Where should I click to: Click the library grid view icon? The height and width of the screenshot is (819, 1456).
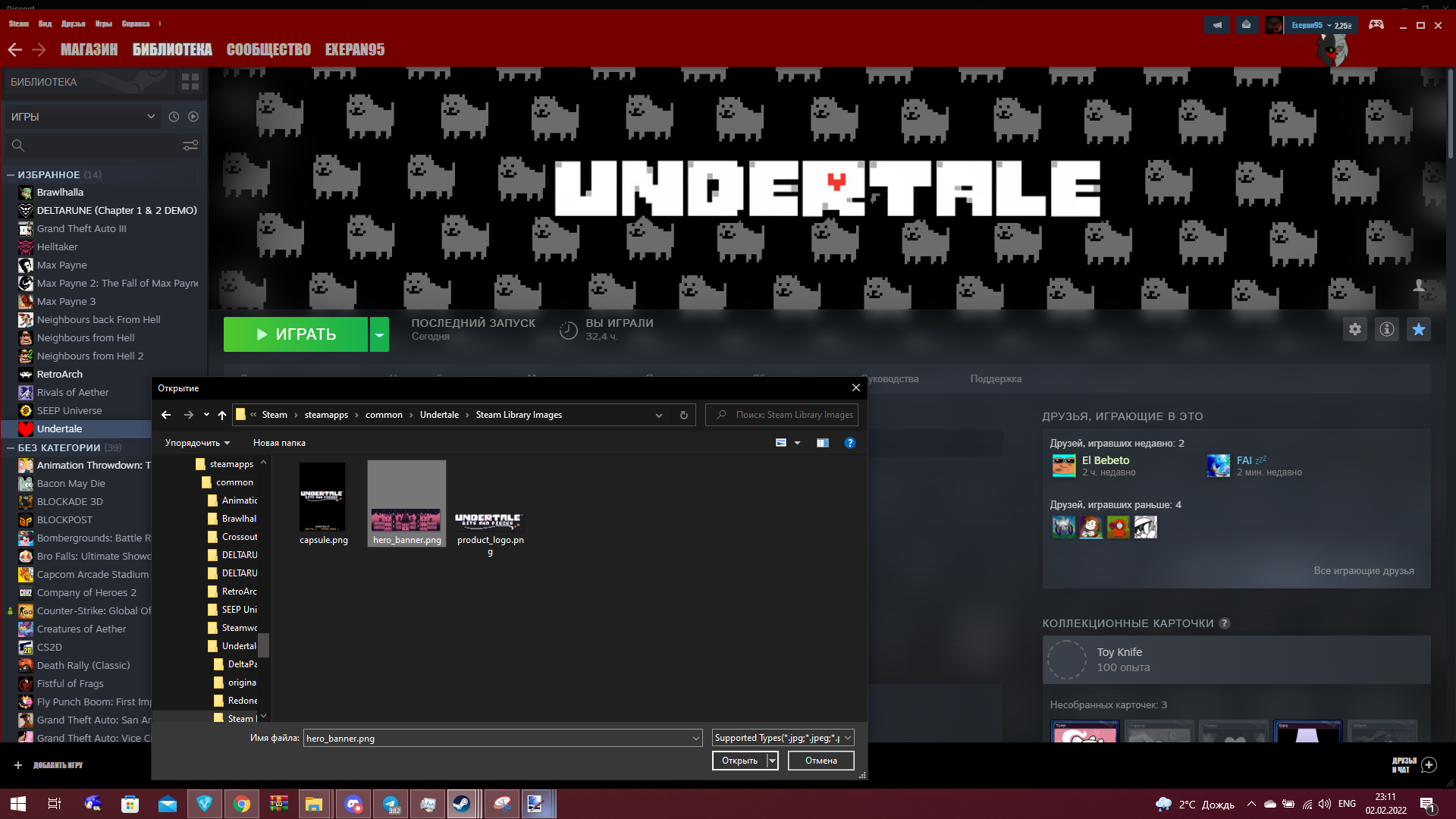point(190,81)
